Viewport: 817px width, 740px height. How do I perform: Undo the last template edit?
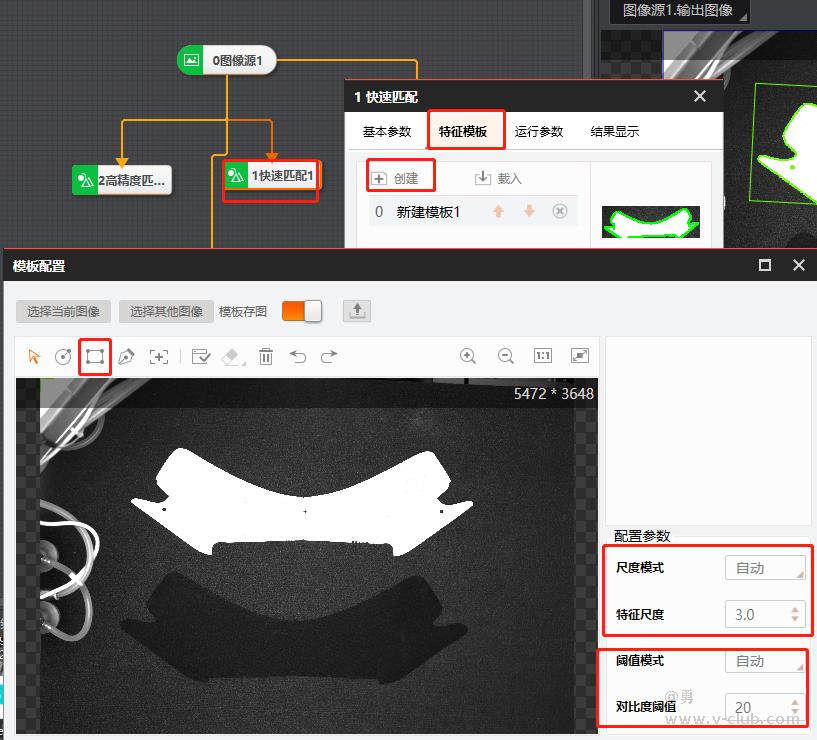(298, 356)
